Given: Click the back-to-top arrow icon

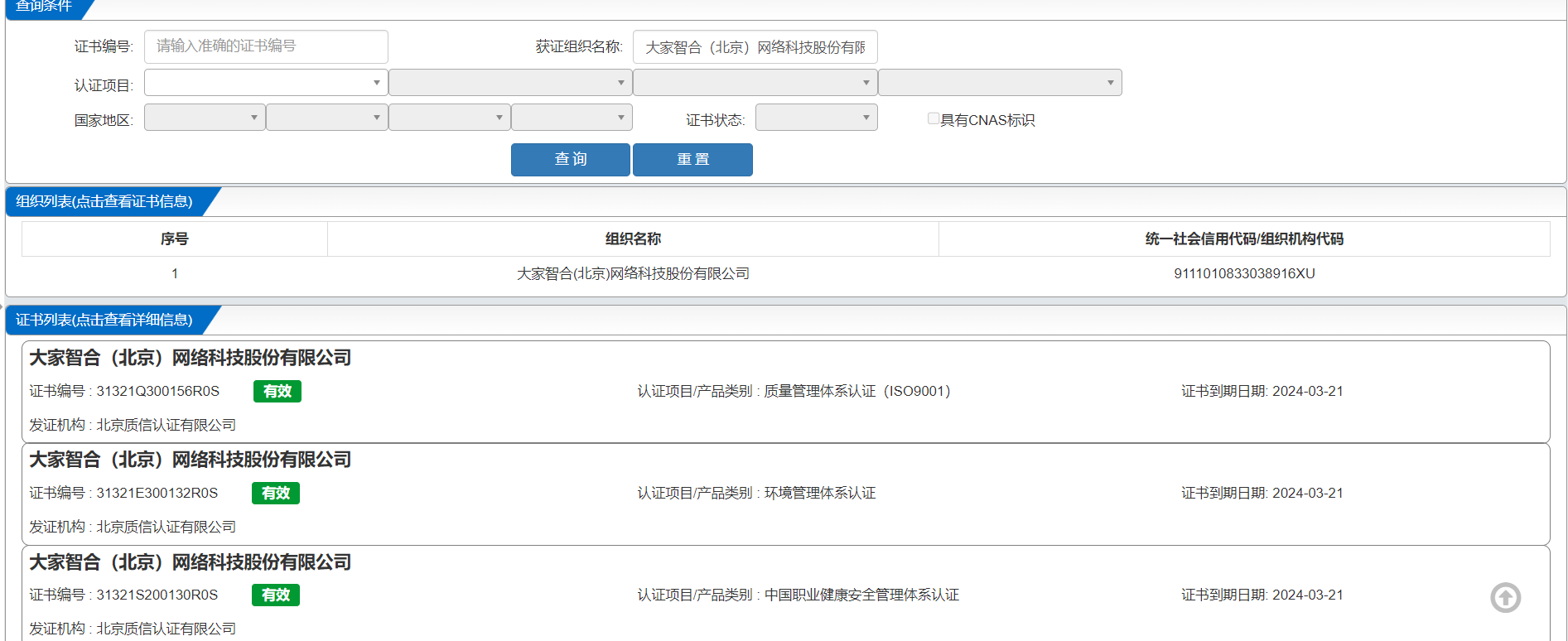Looking at the screenshot, I should (x=1505, y=597).
